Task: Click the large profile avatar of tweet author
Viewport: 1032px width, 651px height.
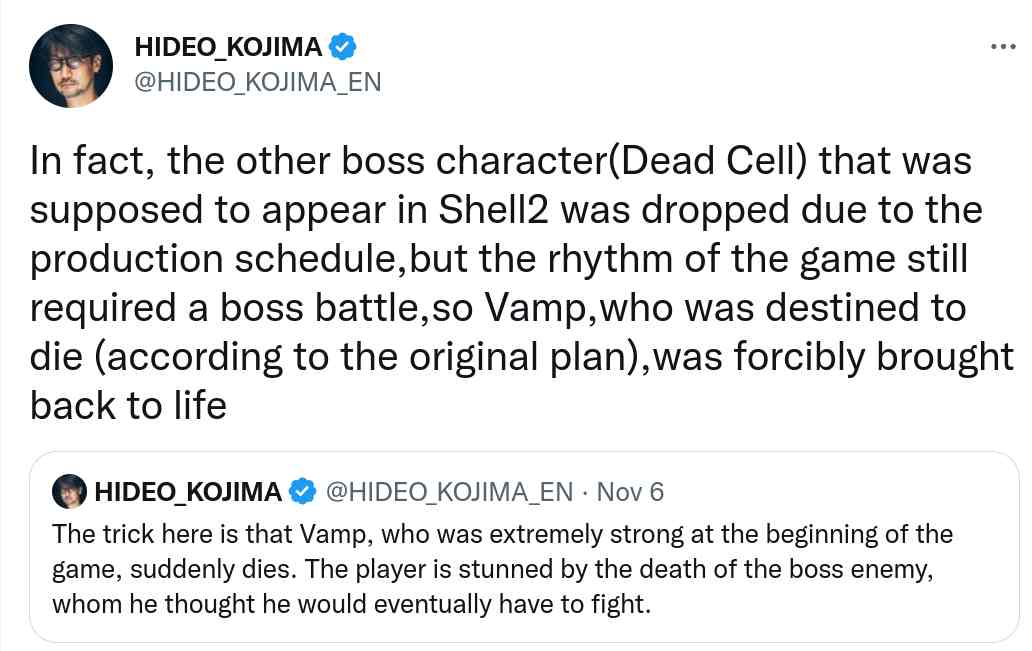Action: pyautogui.click(x=71, y=65)
